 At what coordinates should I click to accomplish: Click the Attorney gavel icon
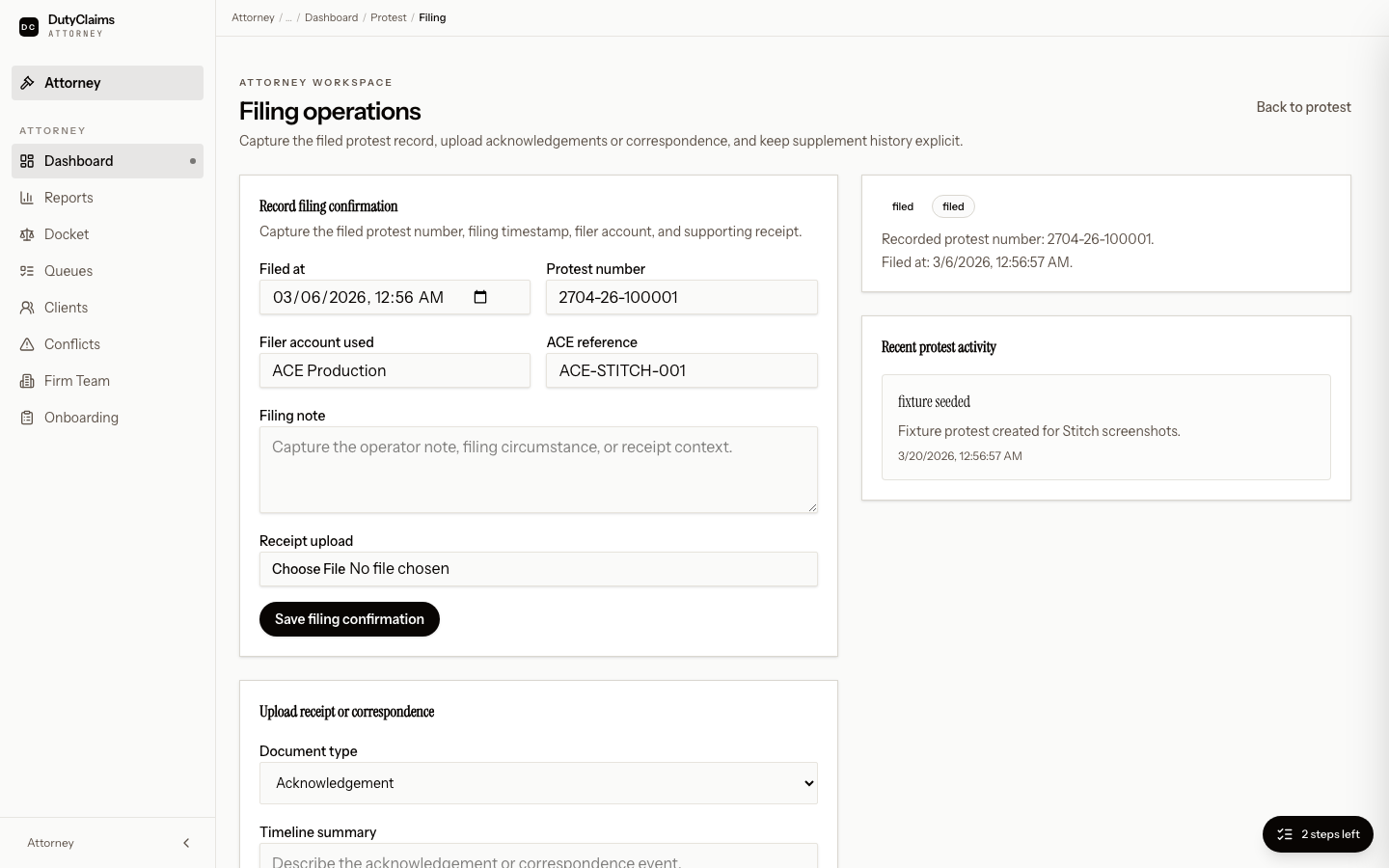pos(27,83)
